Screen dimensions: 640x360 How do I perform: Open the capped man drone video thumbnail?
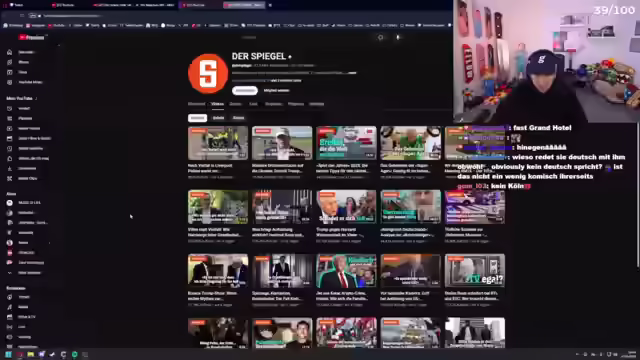[x=282, y=143]
